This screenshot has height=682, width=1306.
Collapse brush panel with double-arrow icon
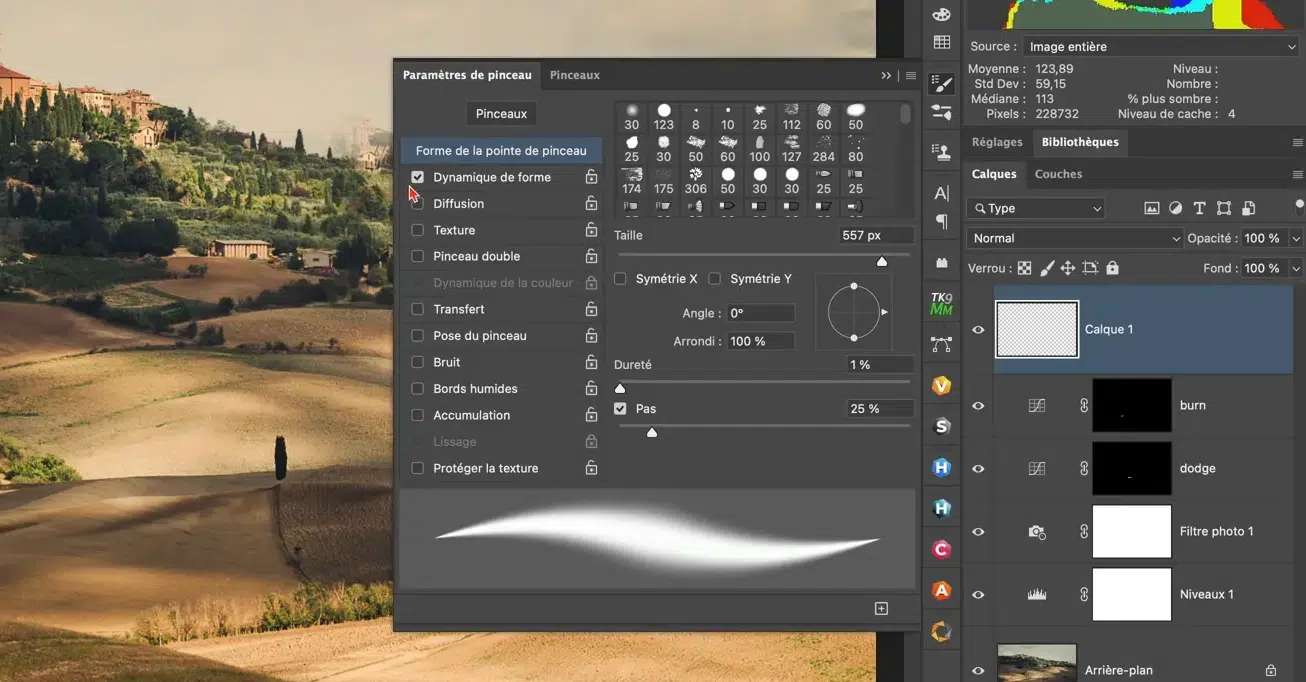tap(886, 76)
